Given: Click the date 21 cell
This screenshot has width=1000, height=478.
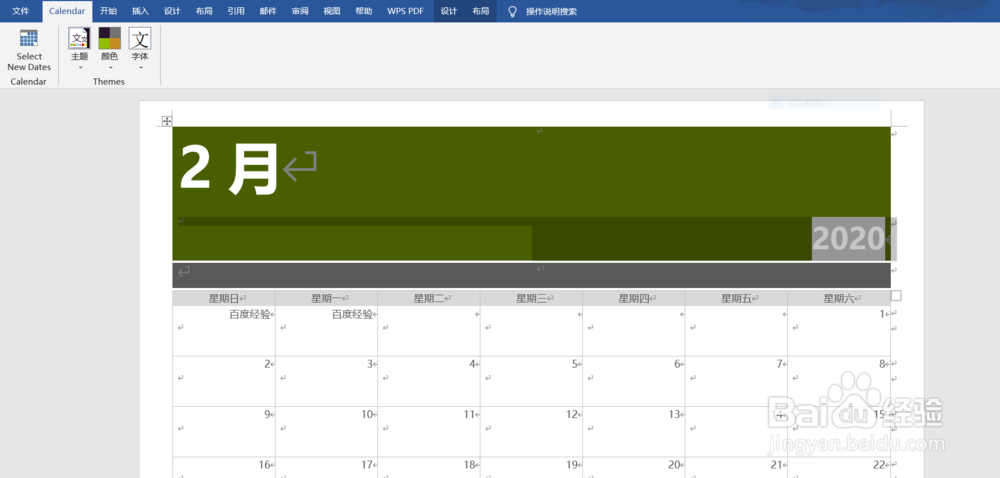Looking at the screenshot, I should tap(736, 468).
